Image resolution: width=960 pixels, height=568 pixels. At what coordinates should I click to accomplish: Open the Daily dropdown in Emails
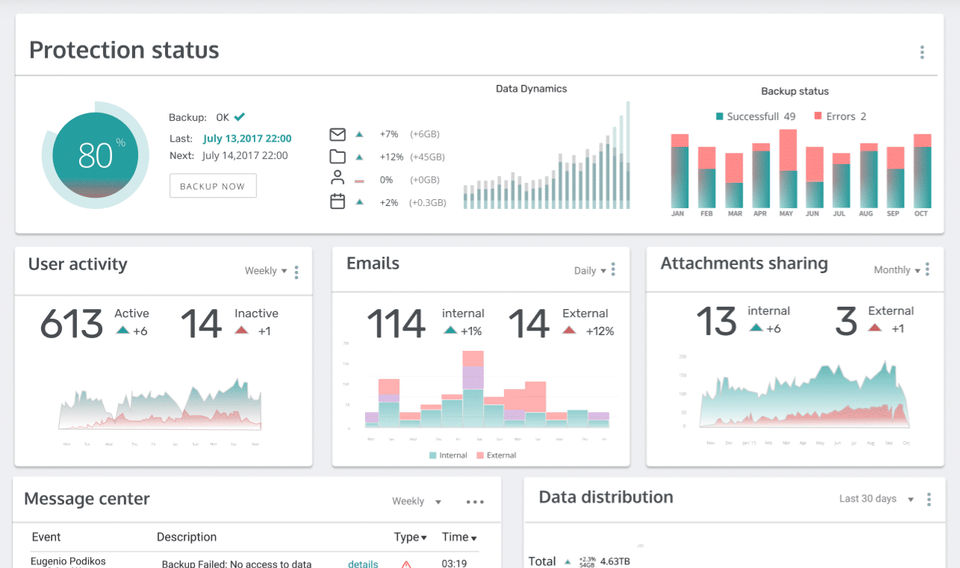590,271
